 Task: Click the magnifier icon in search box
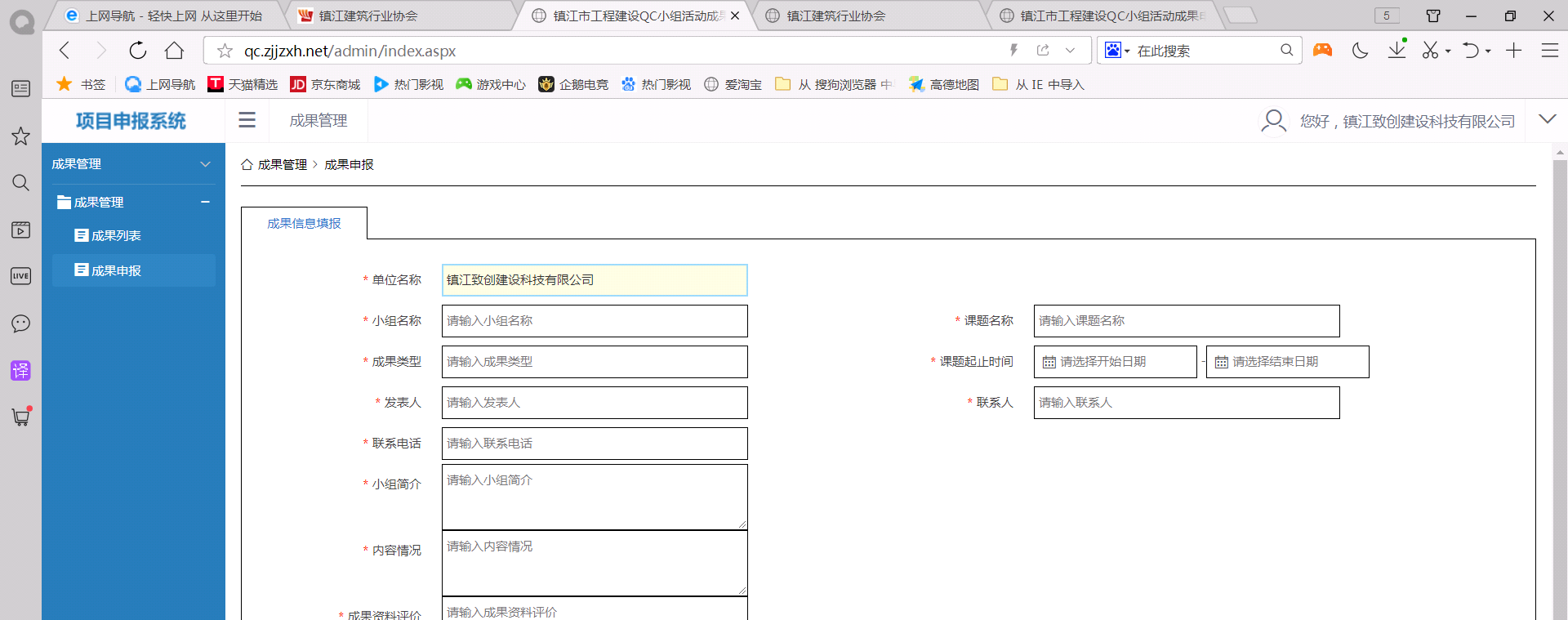[1286, 50]
